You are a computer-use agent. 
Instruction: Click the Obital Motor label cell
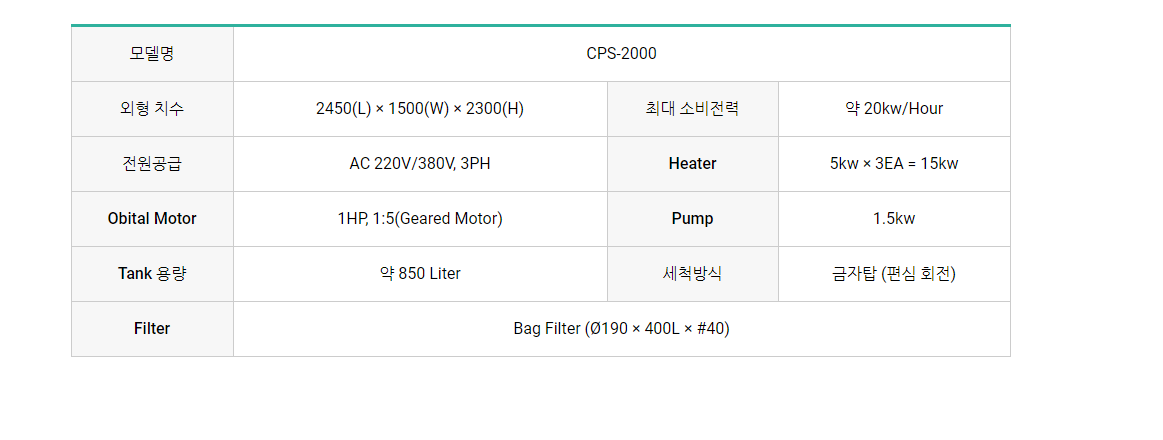click(152, 219)
